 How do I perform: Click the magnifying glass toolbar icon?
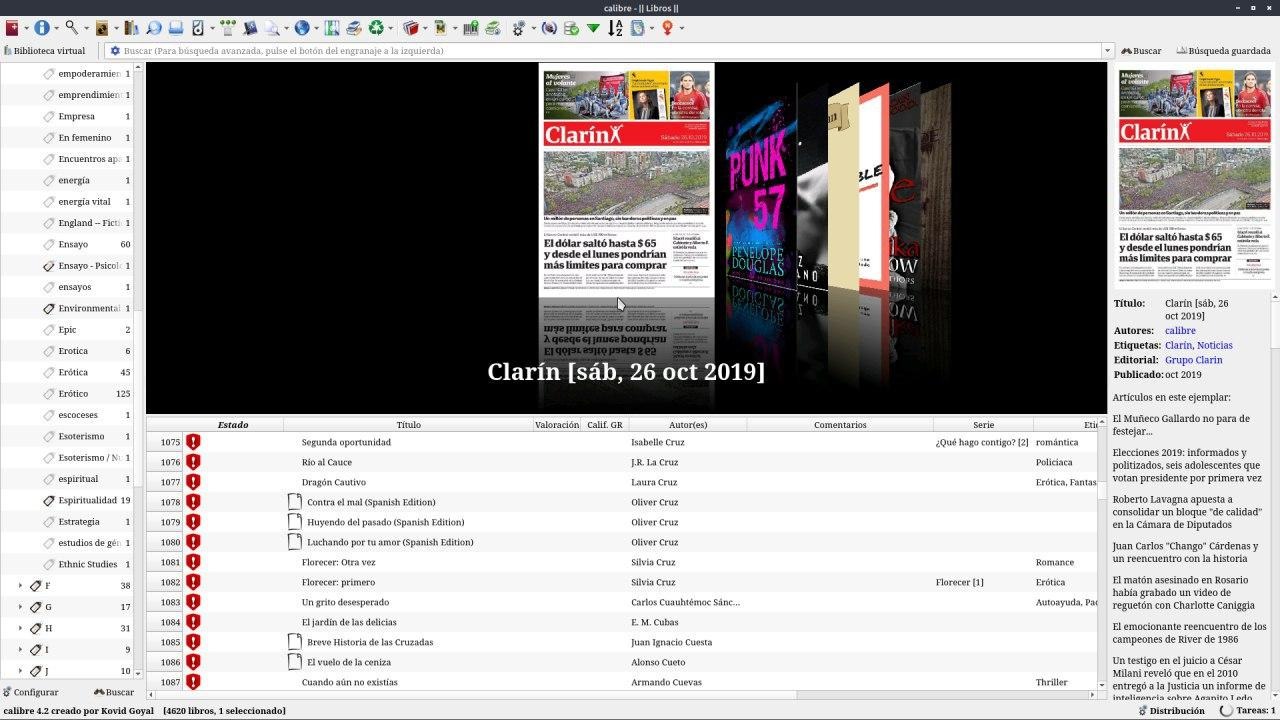coord(71,28)
